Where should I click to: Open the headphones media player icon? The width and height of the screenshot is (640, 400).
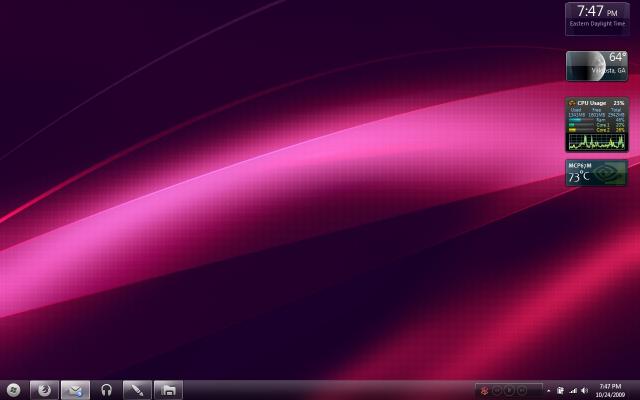(107, 390)
